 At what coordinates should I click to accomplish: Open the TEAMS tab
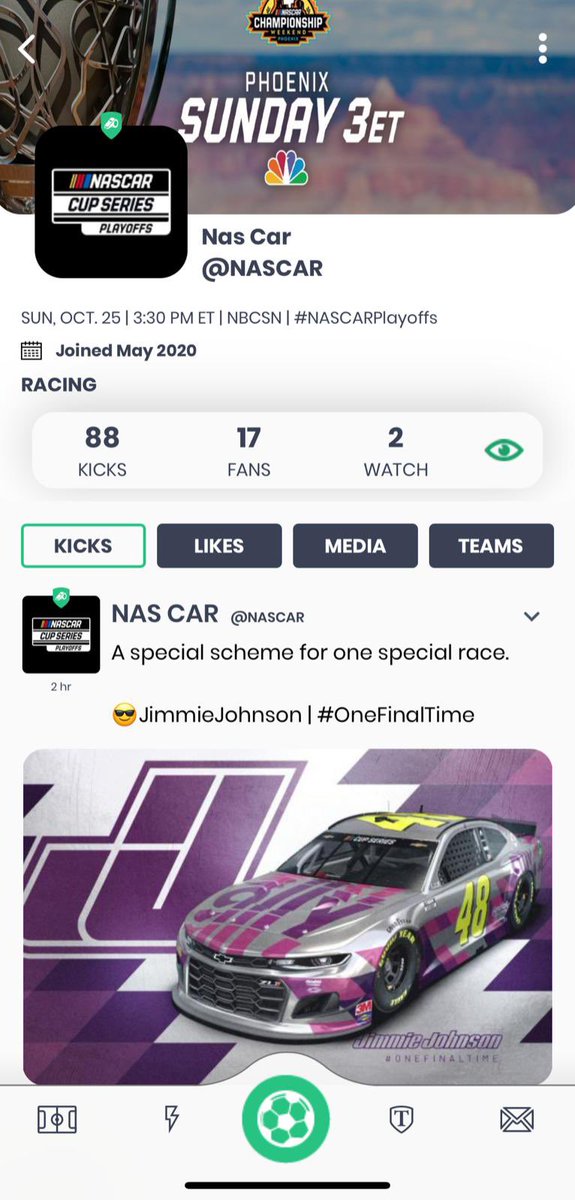[x=491, y=546]
